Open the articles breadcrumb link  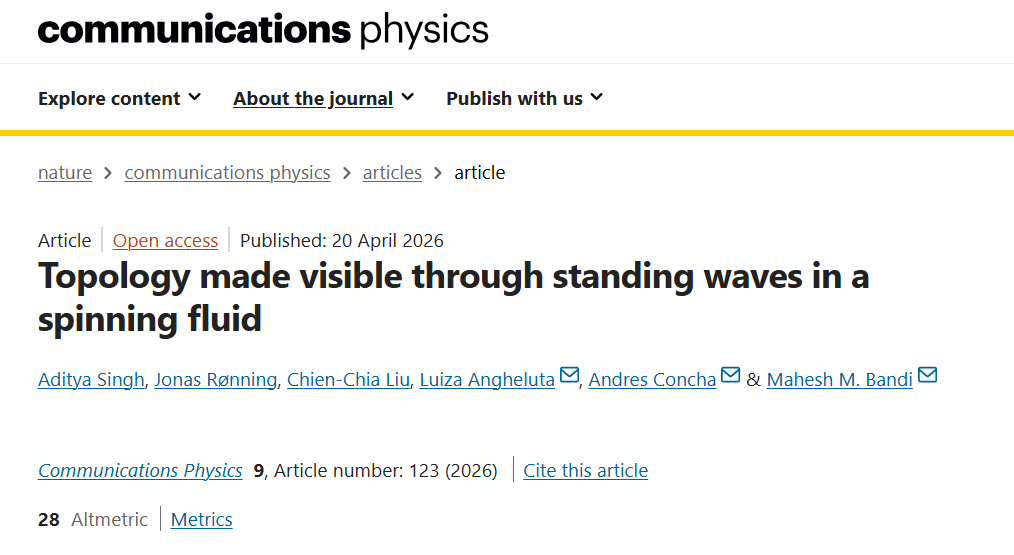pyautogui.click(x=392, y=172)
